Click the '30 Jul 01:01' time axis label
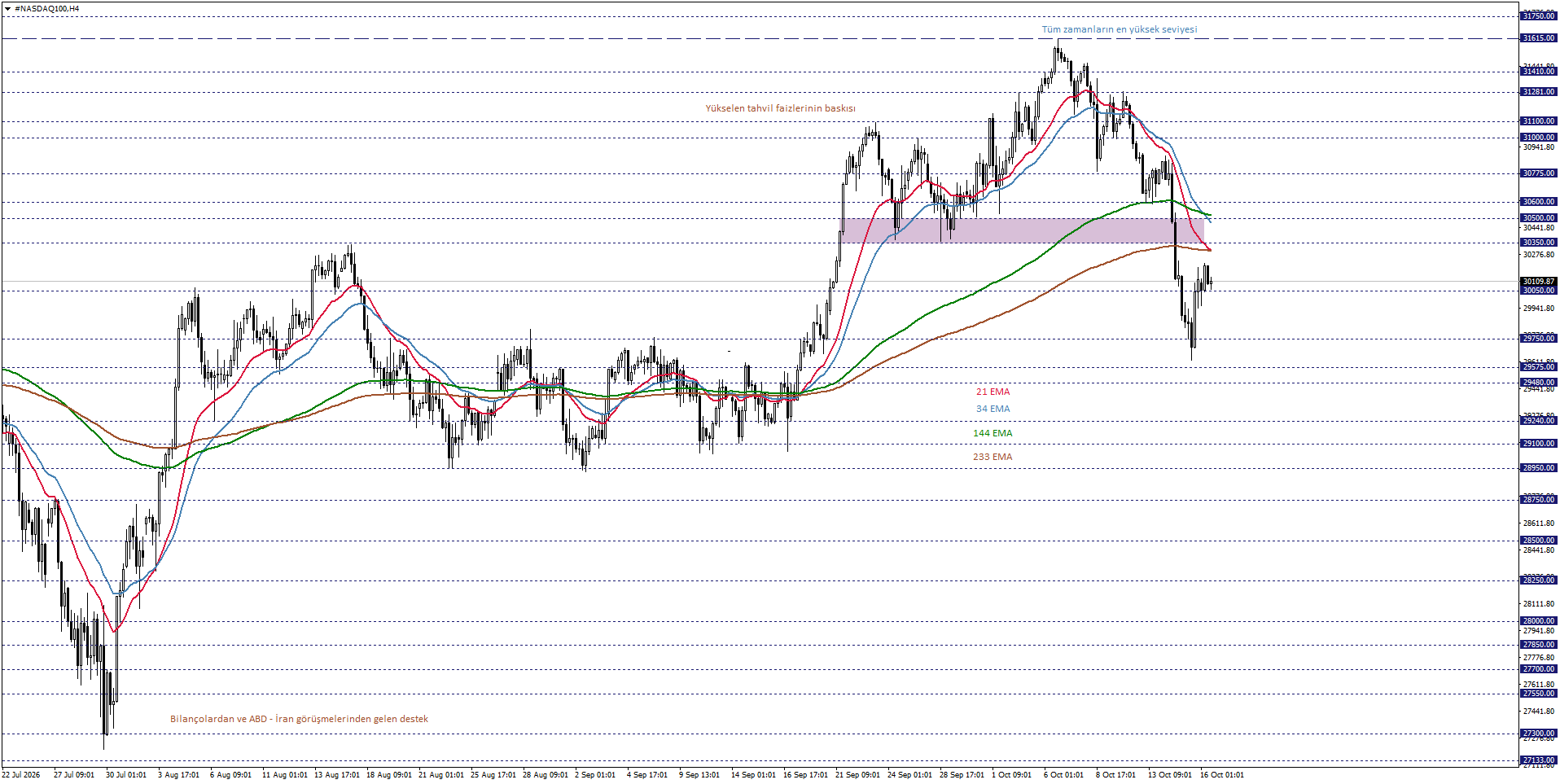Viewport: 1560px width, 784px height. click(126, 775)
